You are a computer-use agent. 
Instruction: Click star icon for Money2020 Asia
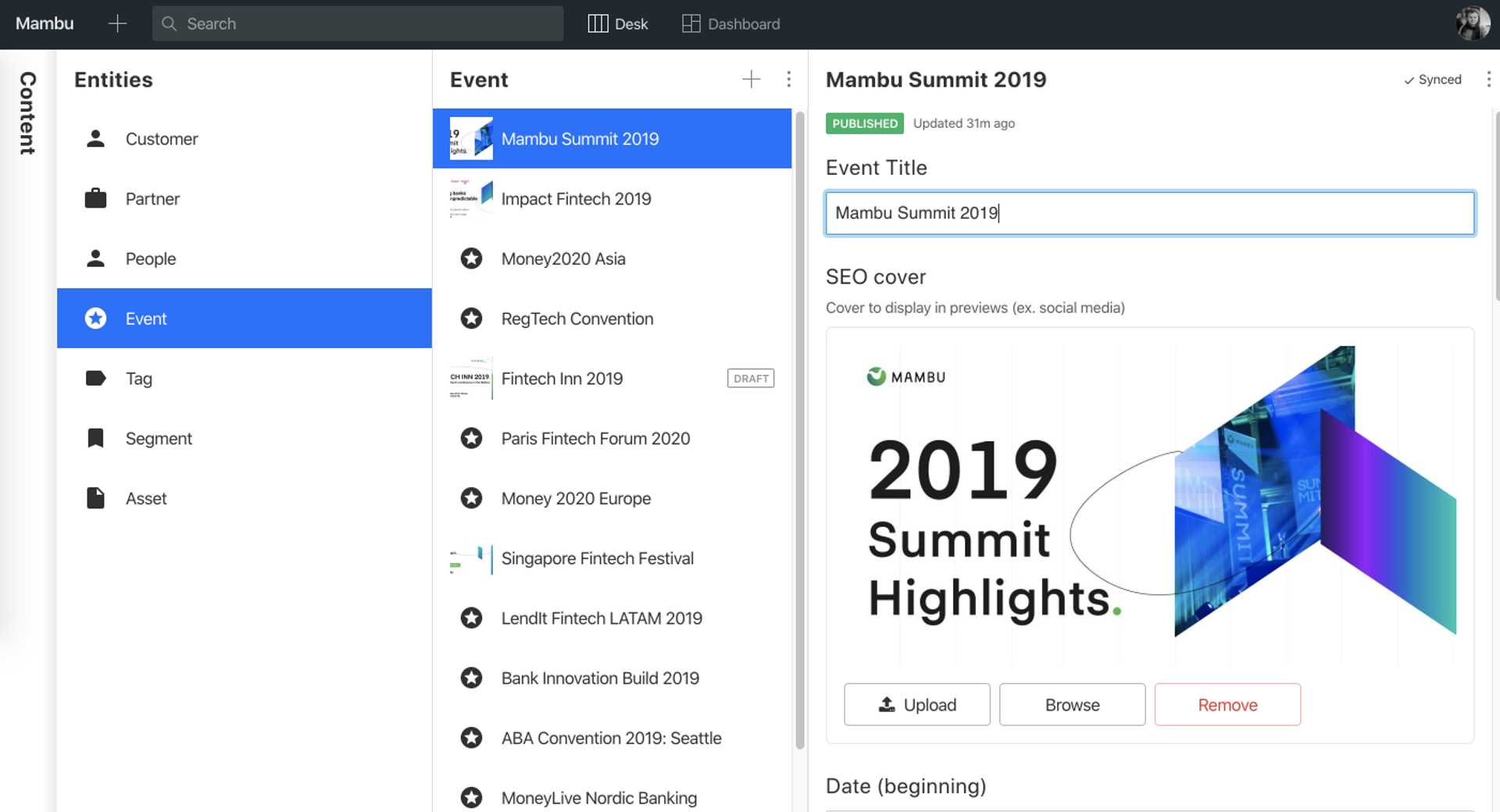[471, 258]
